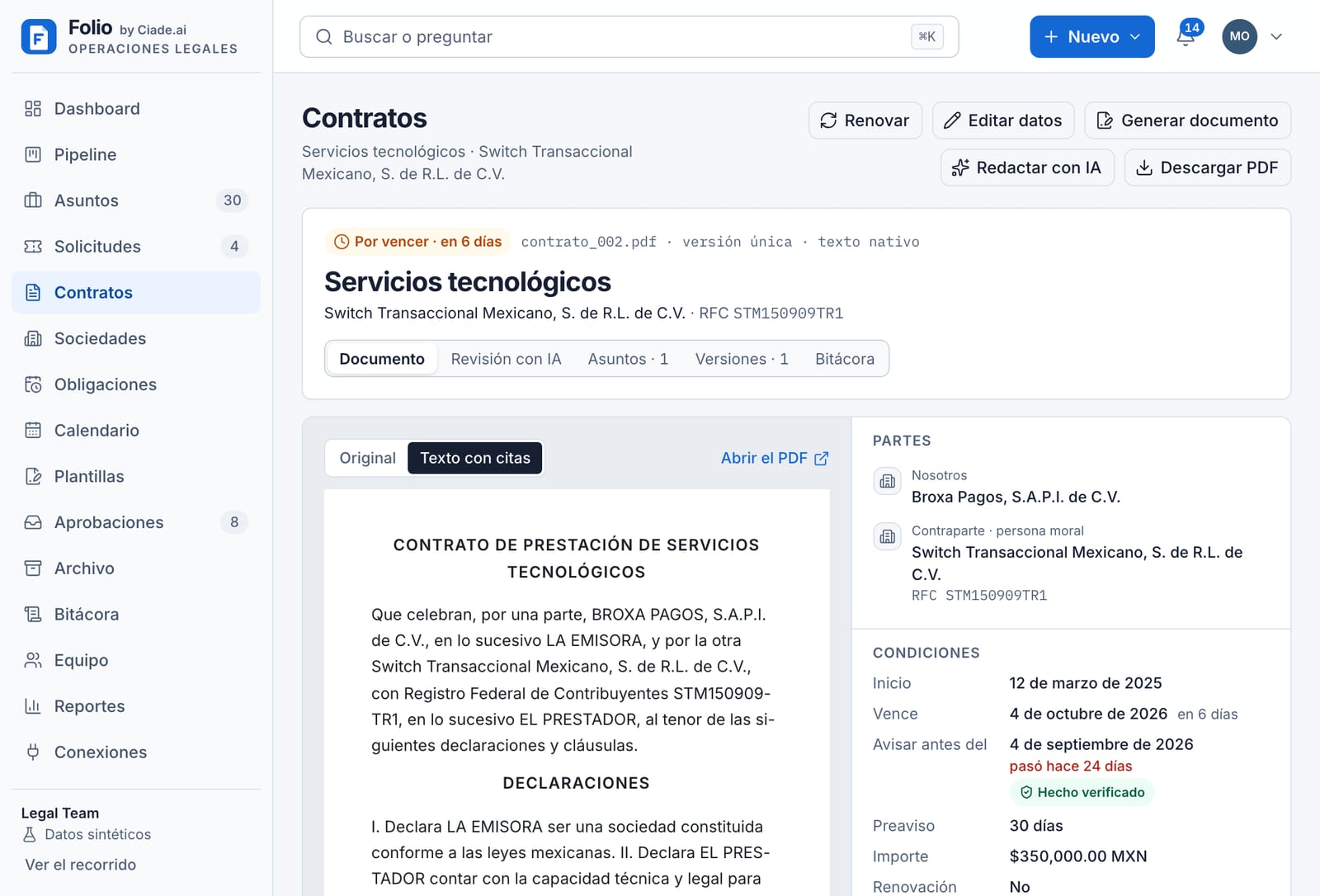The width and height of the screenshot is (1320, 896).
Task: Focus the Buscar o preguntar search field
Action: click(629, 36)
